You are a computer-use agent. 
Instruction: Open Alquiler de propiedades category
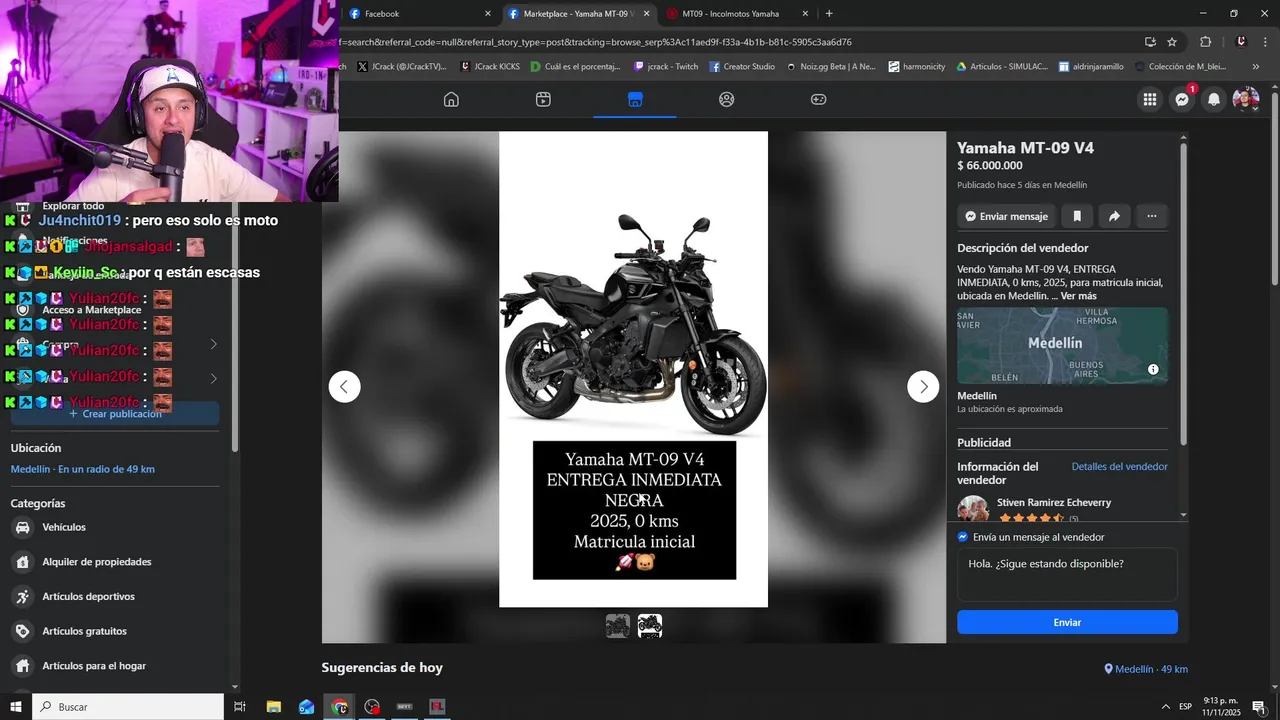coord(116,562)
